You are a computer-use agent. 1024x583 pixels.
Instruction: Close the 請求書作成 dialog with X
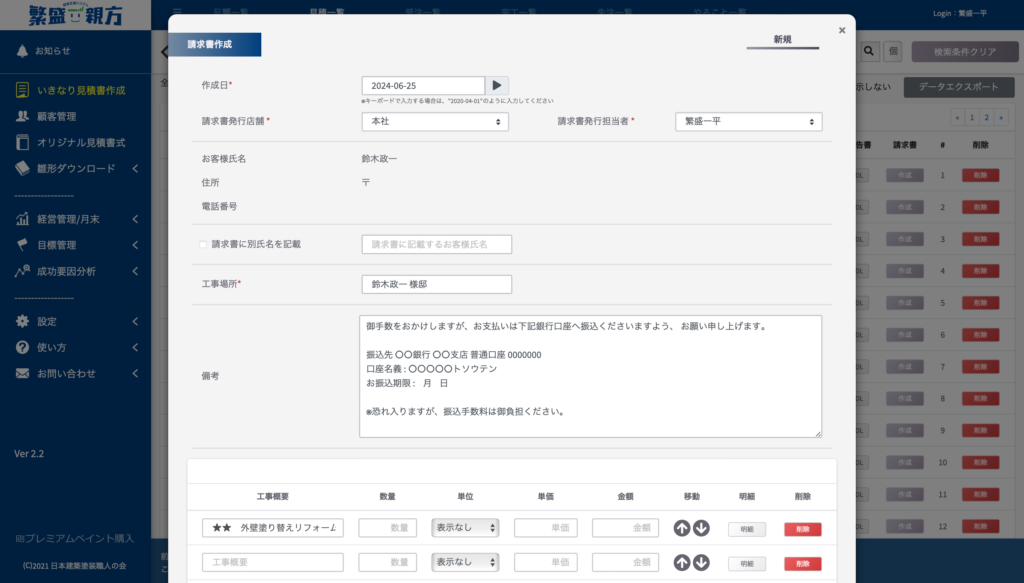842,30
